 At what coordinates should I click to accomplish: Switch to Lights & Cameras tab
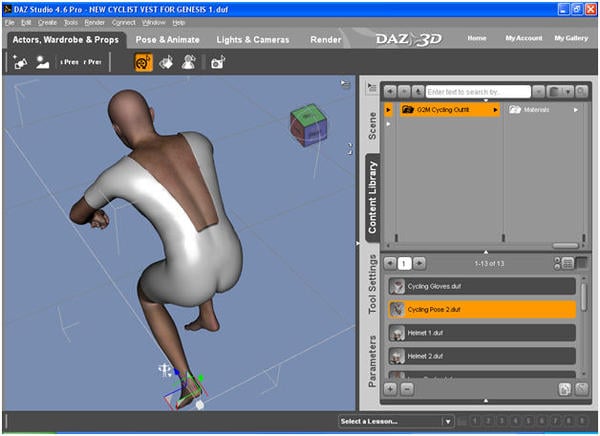tap(253, 40)
